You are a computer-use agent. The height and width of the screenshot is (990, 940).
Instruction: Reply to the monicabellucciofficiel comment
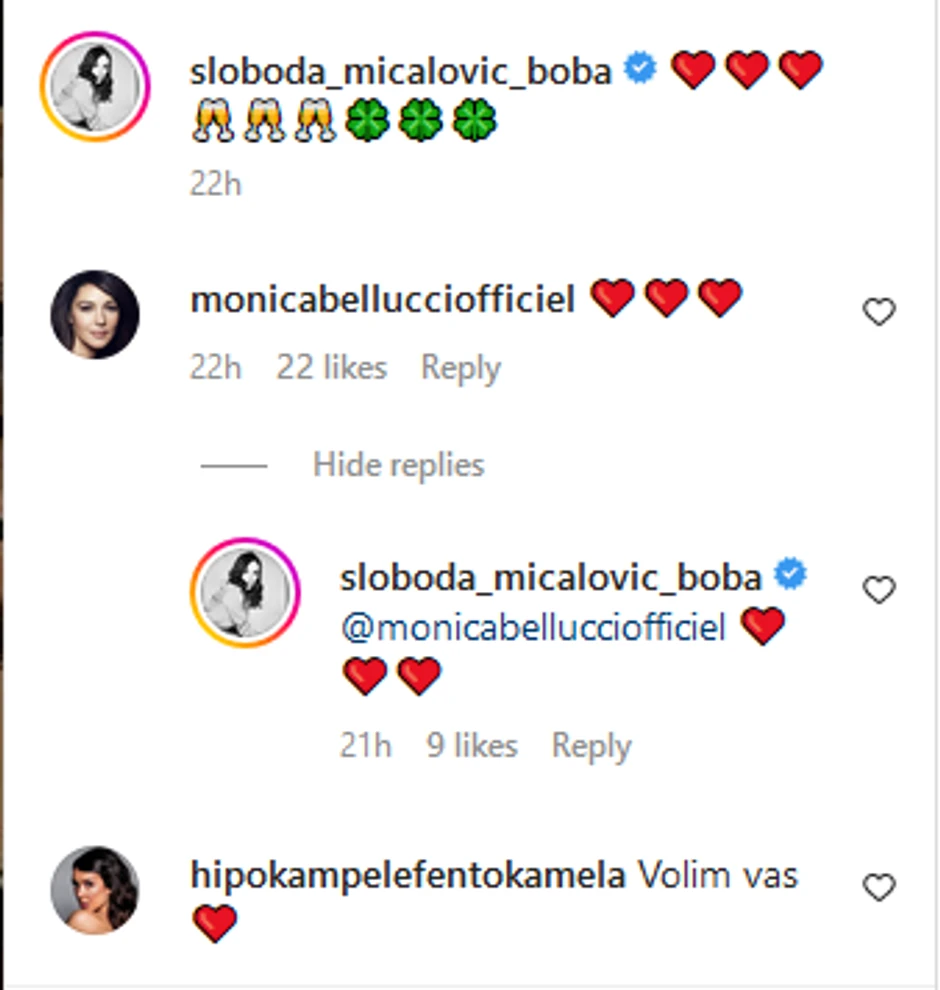point(460,368)
